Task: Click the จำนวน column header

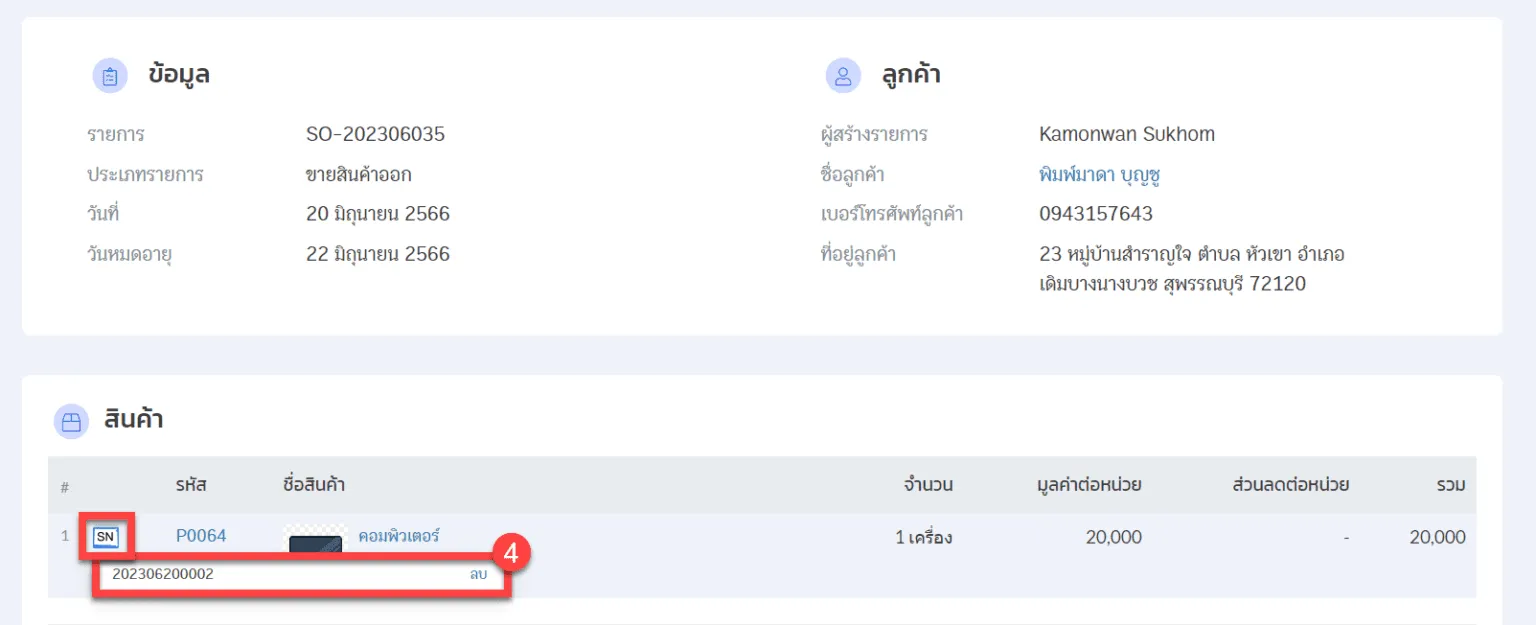Action: coord(926,485)
